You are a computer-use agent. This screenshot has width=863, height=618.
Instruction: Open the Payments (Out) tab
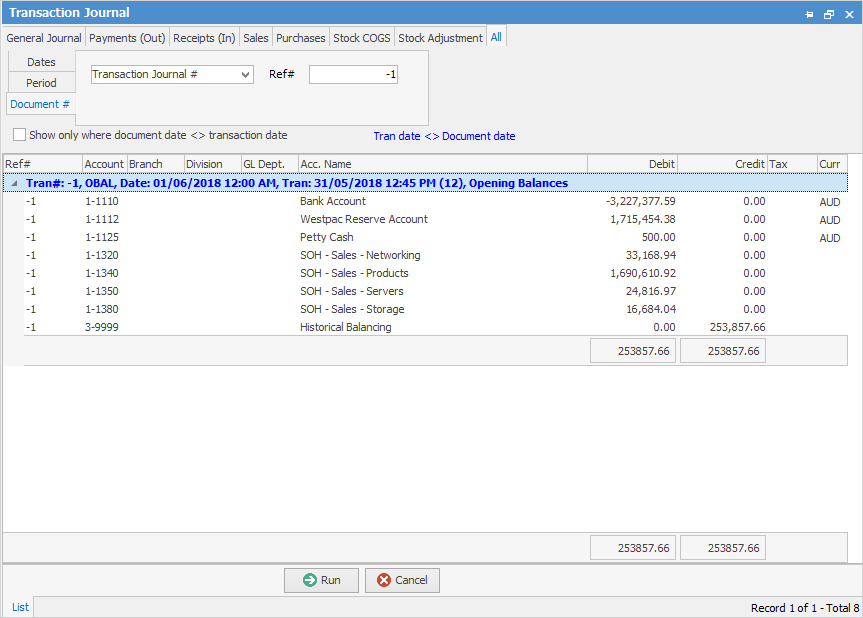(x=127, y=38)
